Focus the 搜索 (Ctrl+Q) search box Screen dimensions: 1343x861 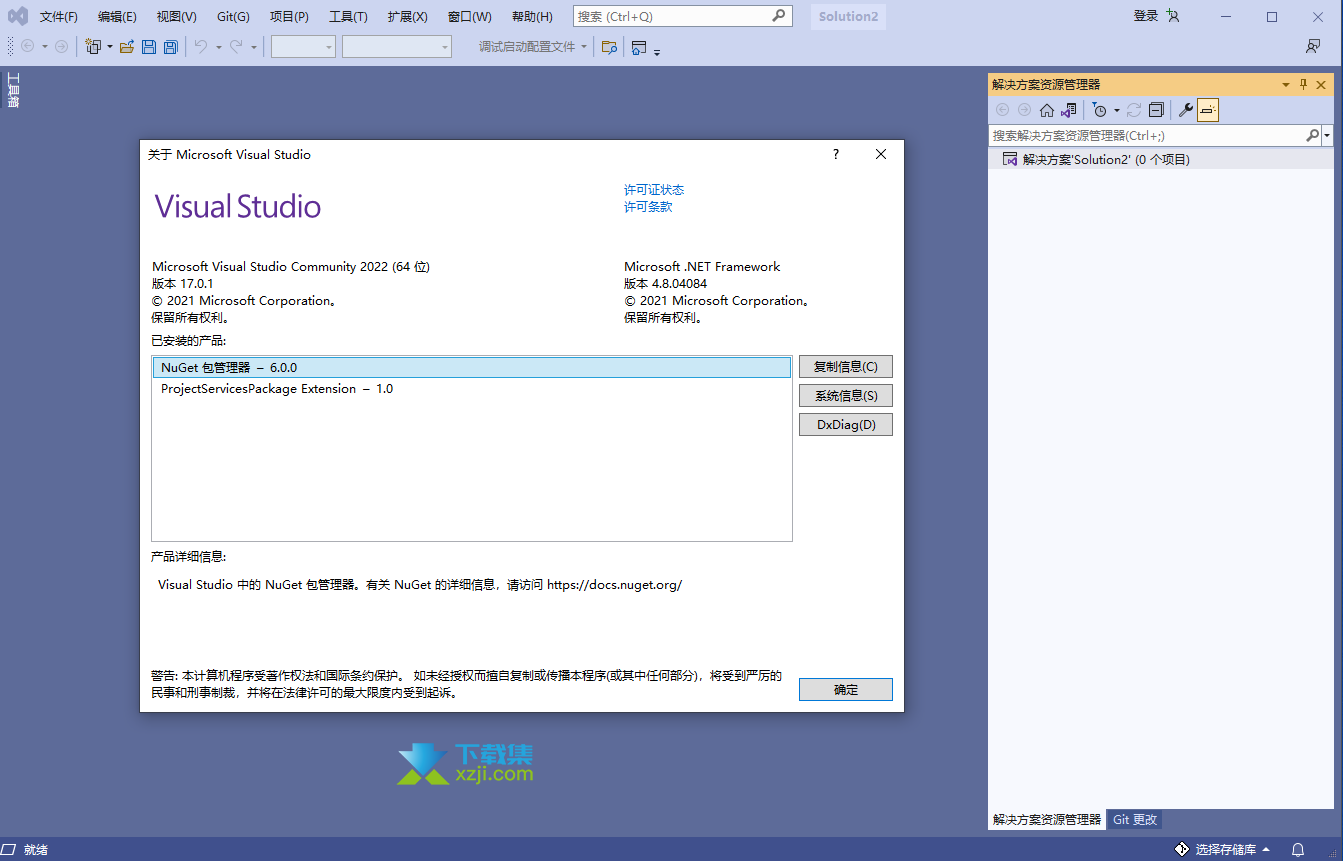click(x=683, y=16)
